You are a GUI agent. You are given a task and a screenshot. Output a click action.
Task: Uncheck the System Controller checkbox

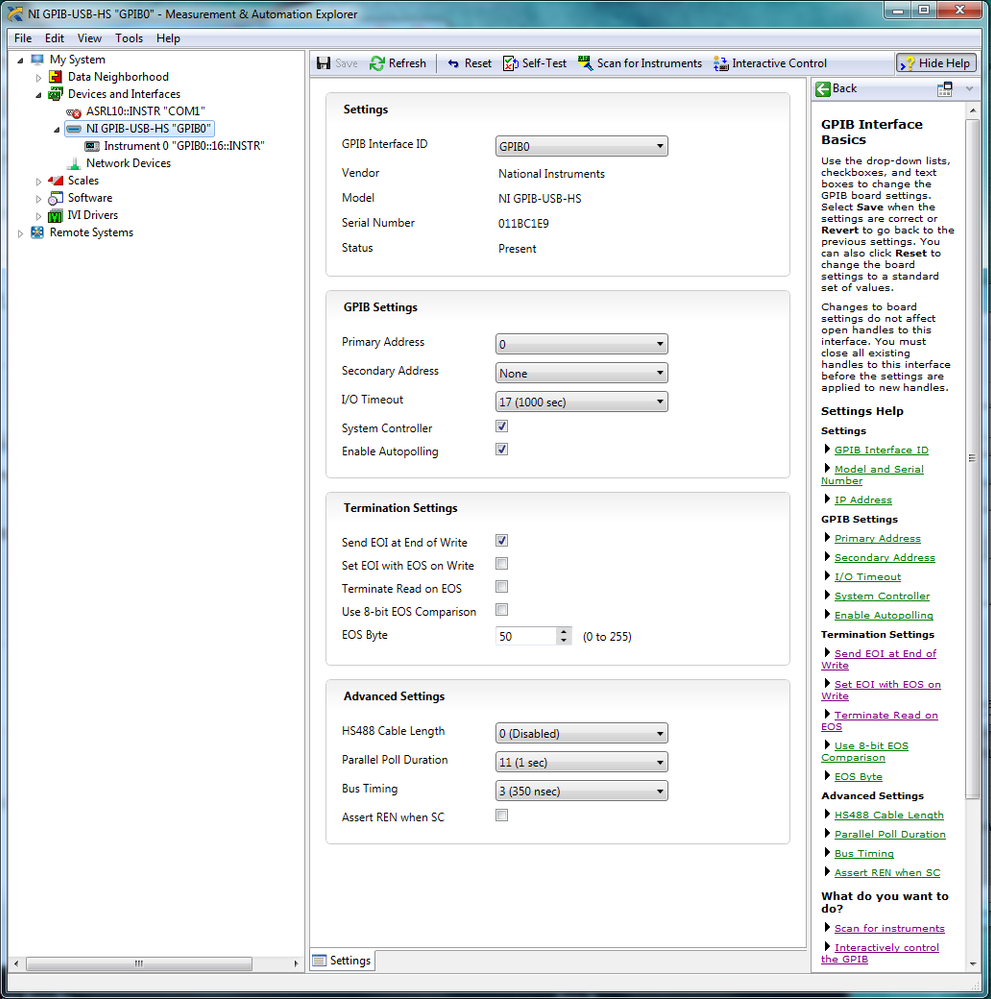point(502,426)
